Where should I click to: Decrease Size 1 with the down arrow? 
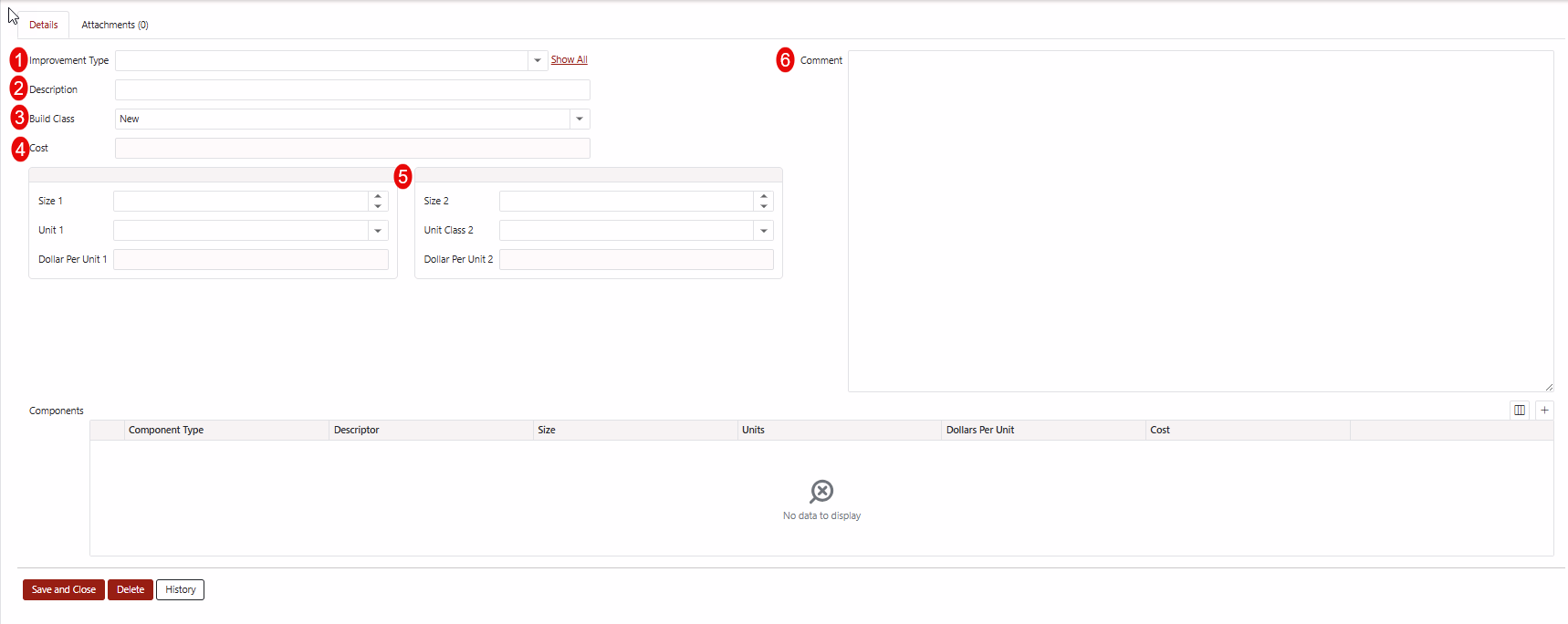(378, 206)
